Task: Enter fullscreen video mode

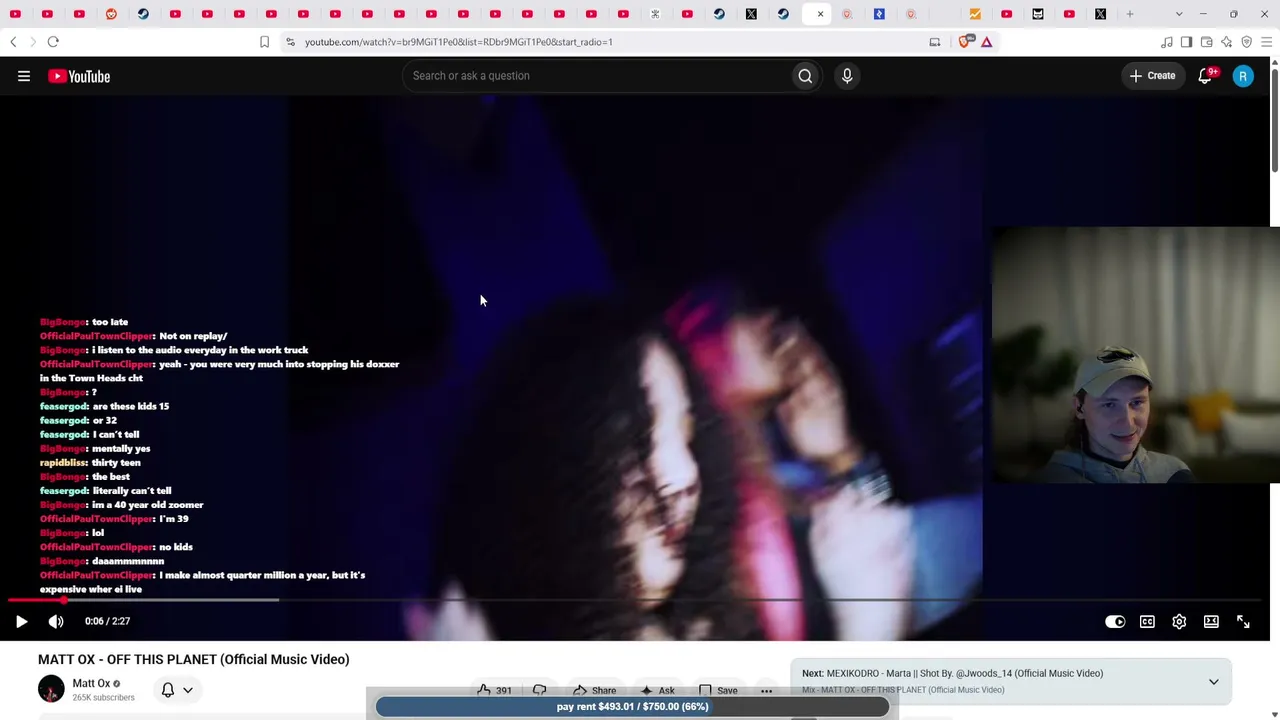Action: click(1243, 622)
